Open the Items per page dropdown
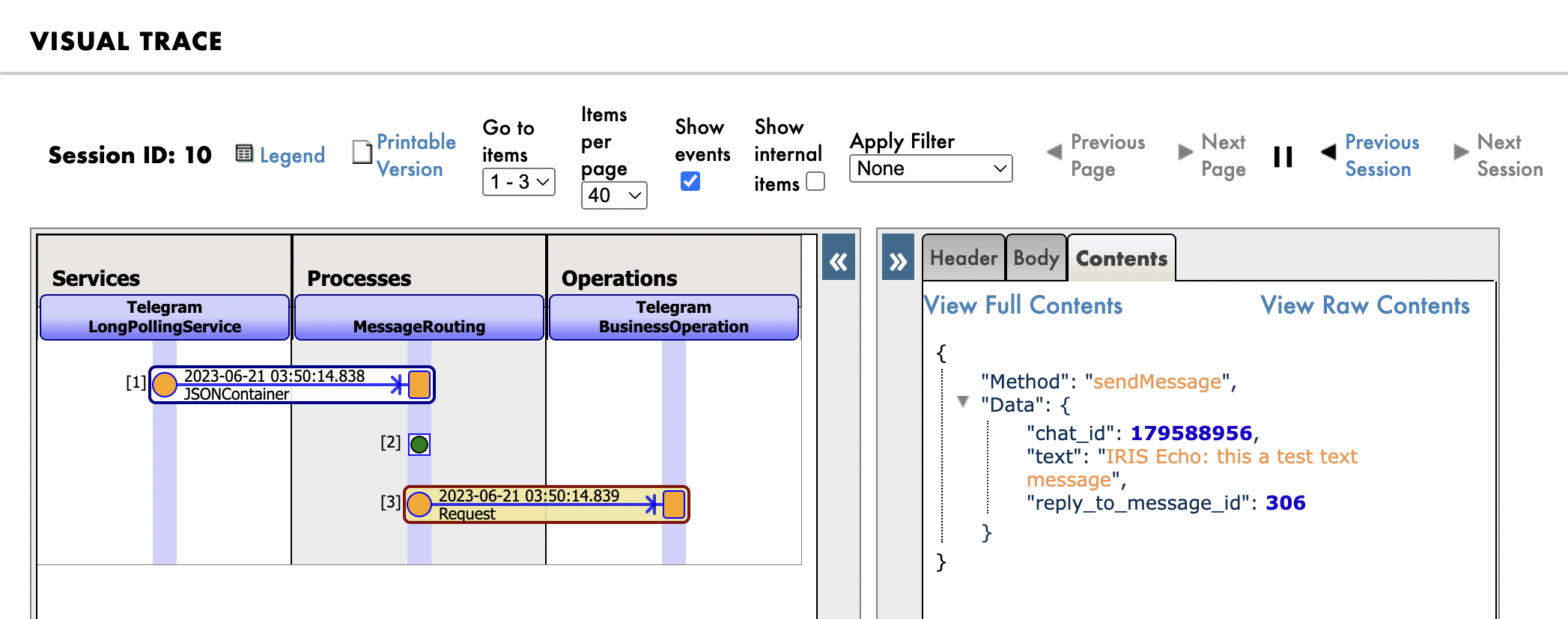The image size is (1568, 619). click(613, 195)
